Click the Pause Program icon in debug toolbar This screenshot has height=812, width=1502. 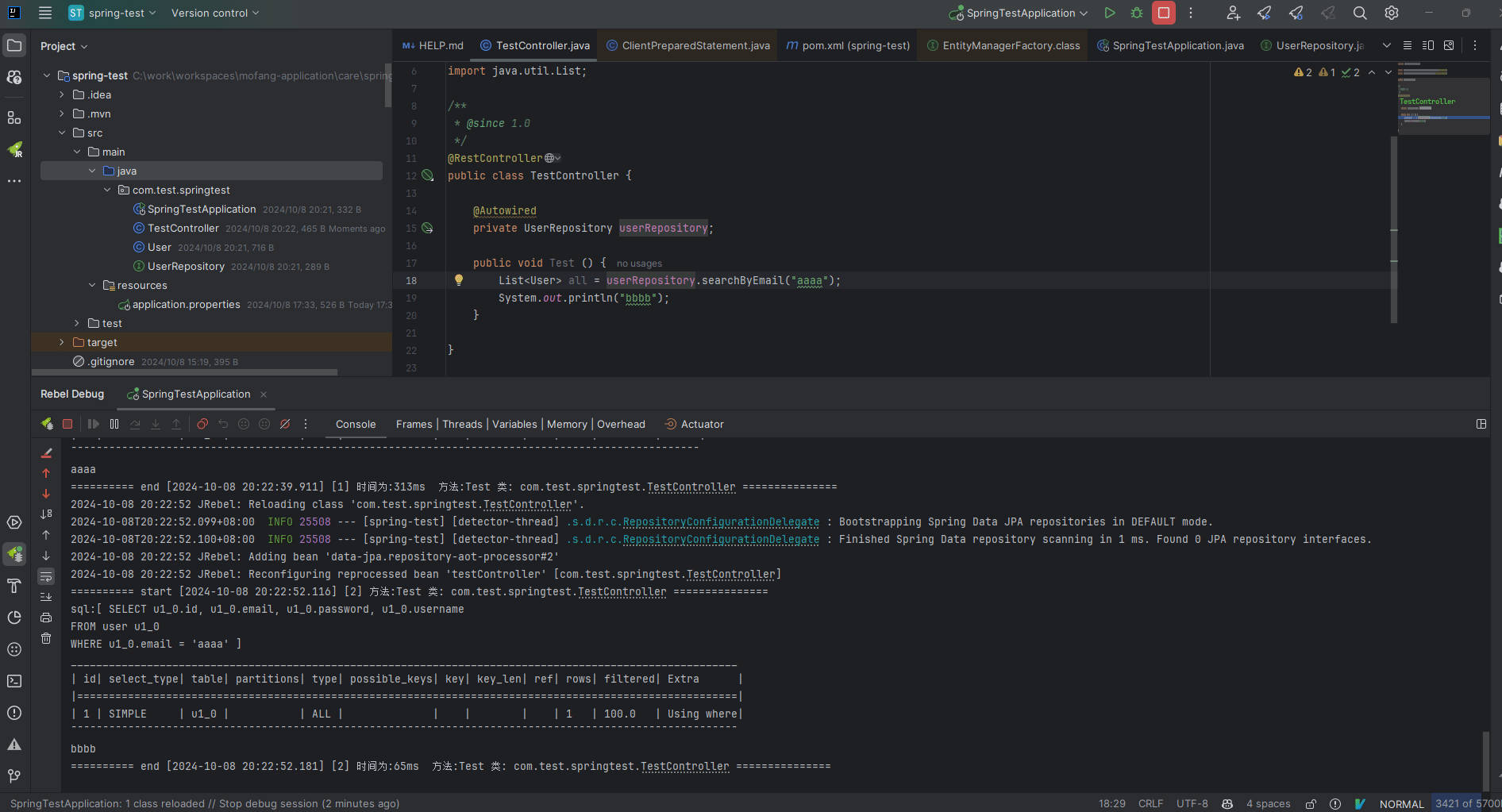point(114,424)
